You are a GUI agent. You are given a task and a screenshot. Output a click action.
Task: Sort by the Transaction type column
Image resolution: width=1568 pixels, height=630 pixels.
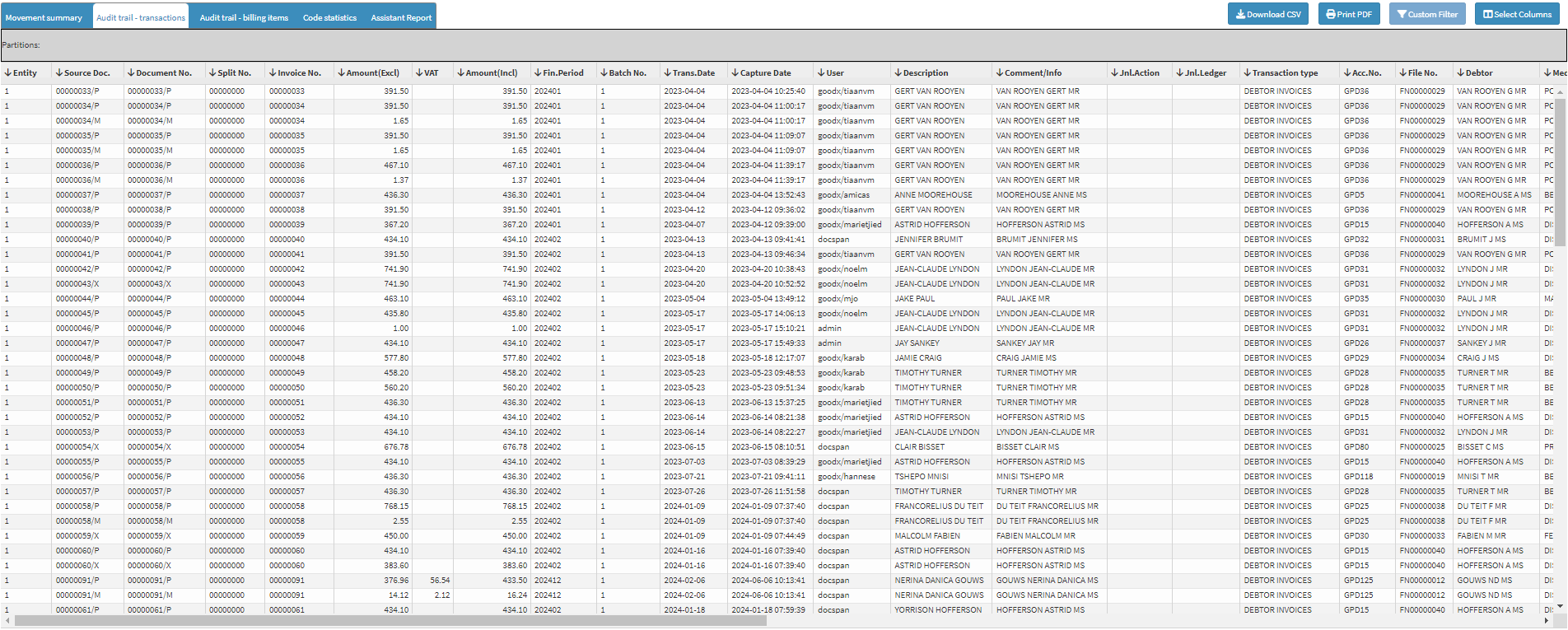tap(1285, 73)
